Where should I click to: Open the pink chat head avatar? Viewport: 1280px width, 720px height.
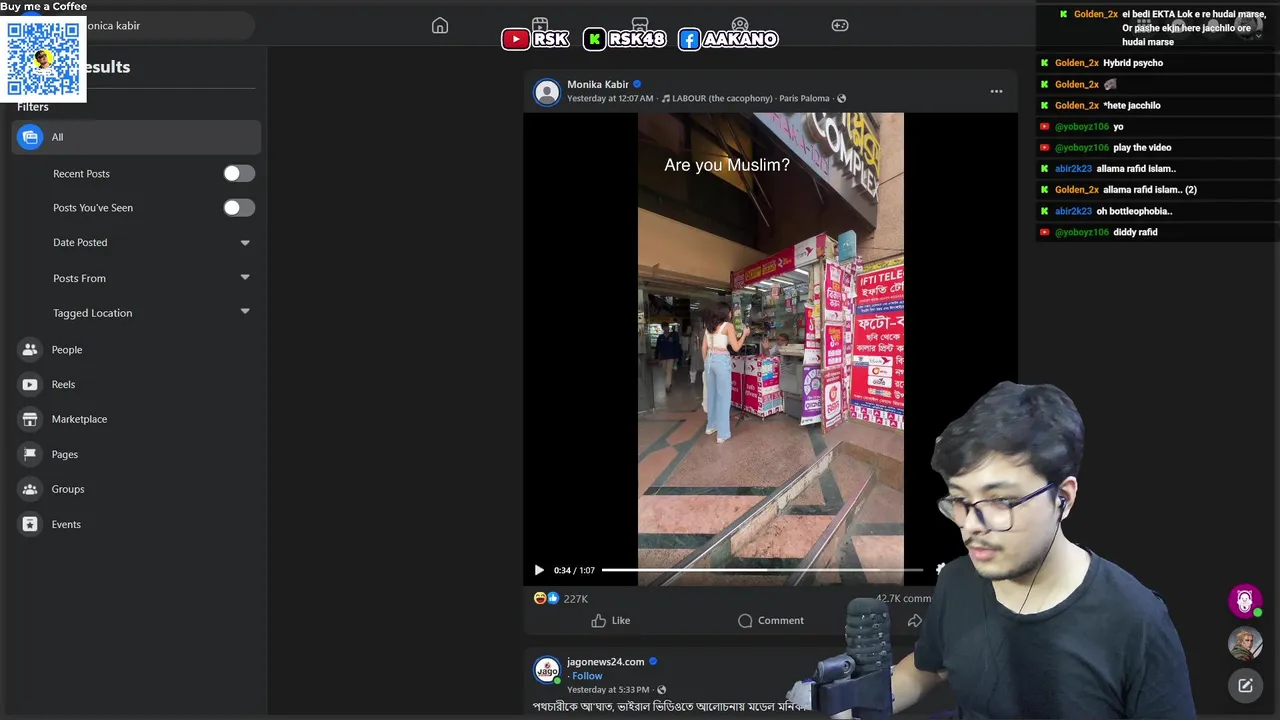coord(1245,600)
